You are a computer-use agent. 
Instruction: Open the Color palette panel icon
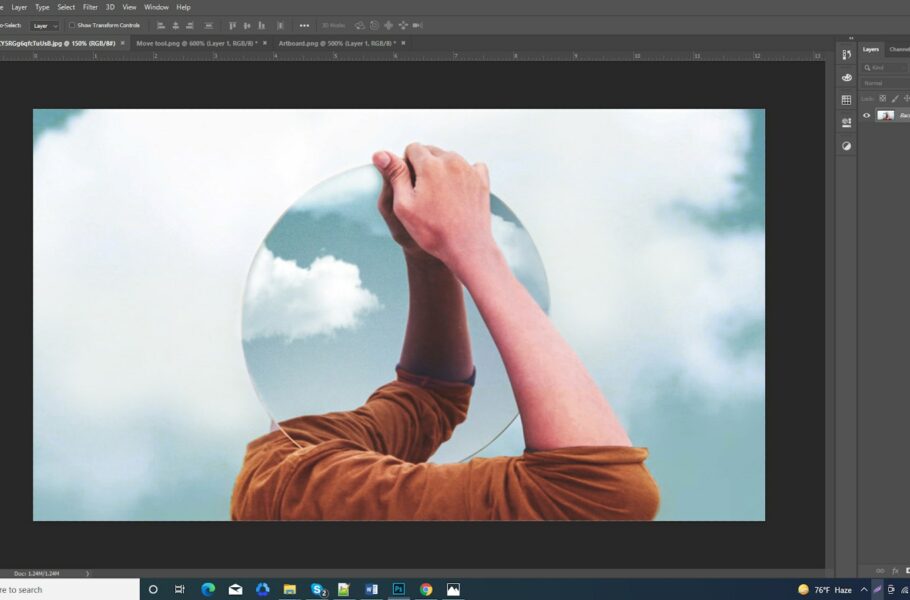pyautogui.click(x=846, y=77)
